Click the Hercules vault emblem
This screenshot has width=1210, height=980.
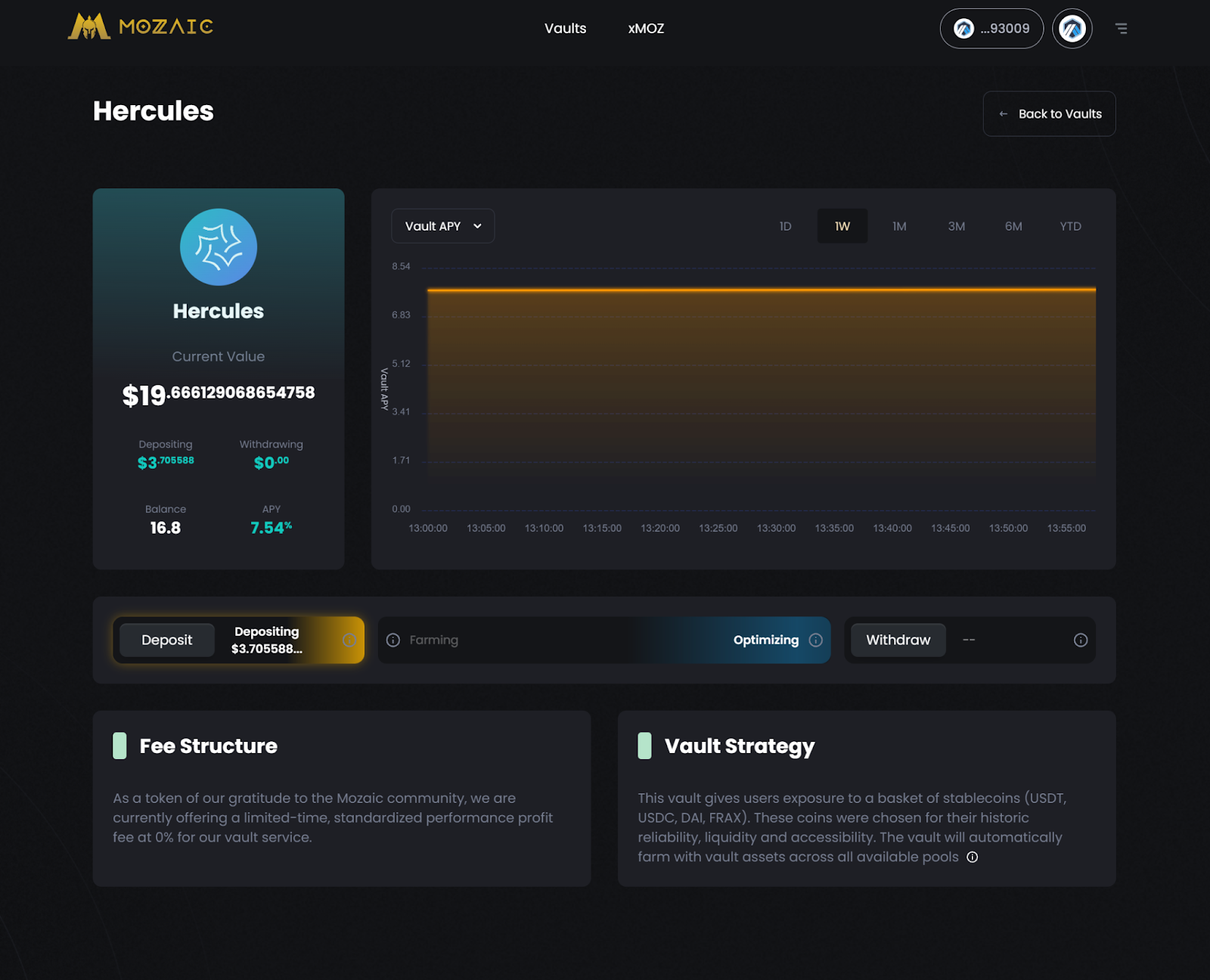click(219, 247)
